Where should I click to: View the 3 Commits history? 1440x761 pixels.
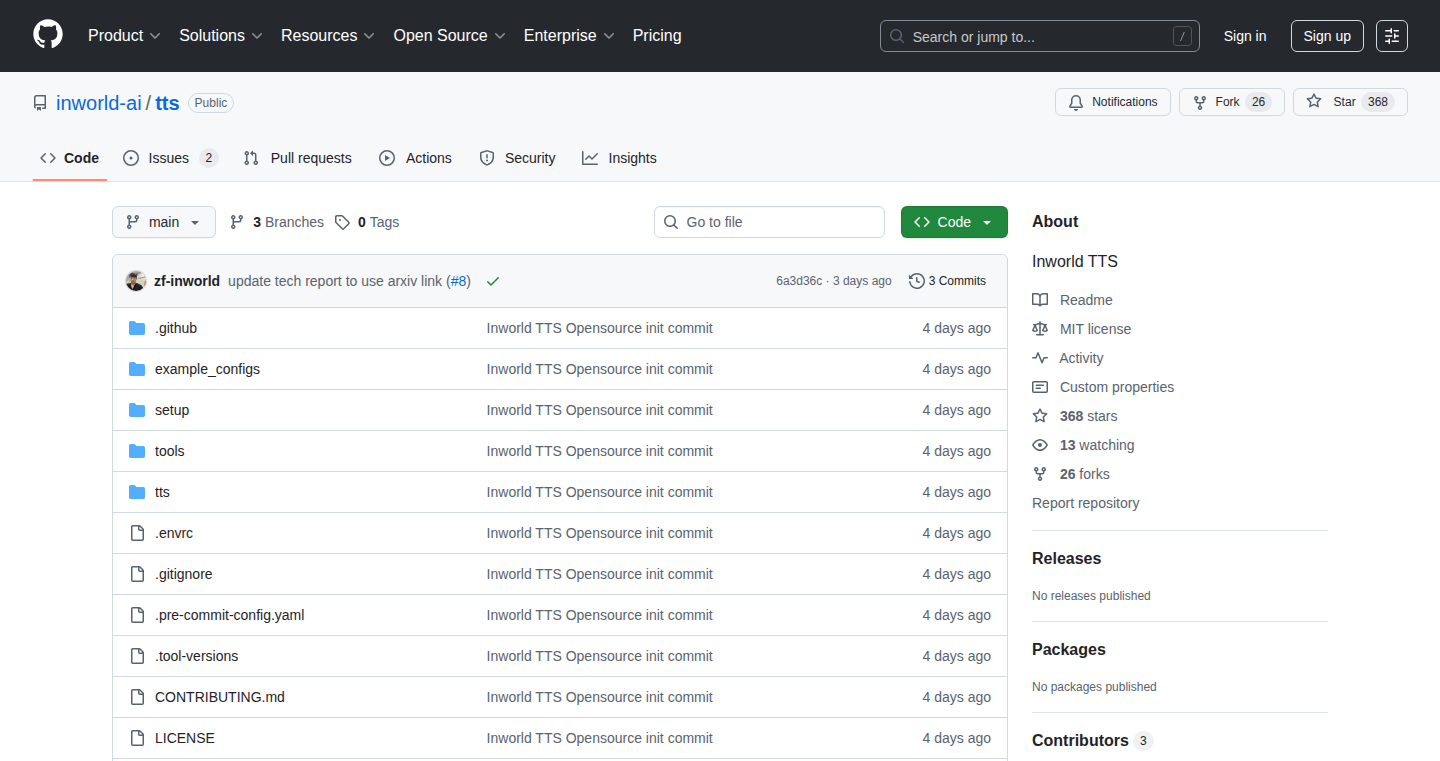(x=947, y=281)
